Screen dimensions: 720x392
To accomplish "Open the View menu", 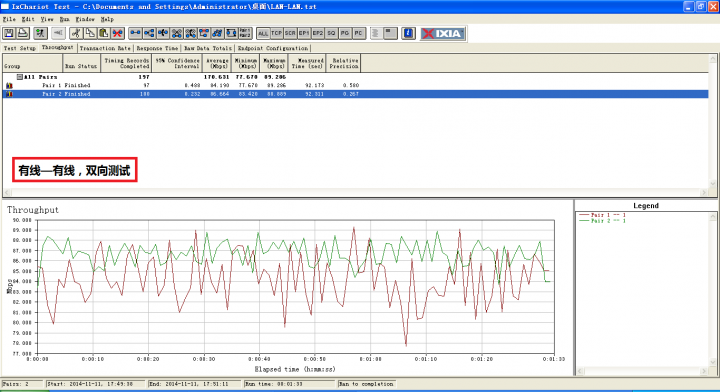I will [47, 19].
